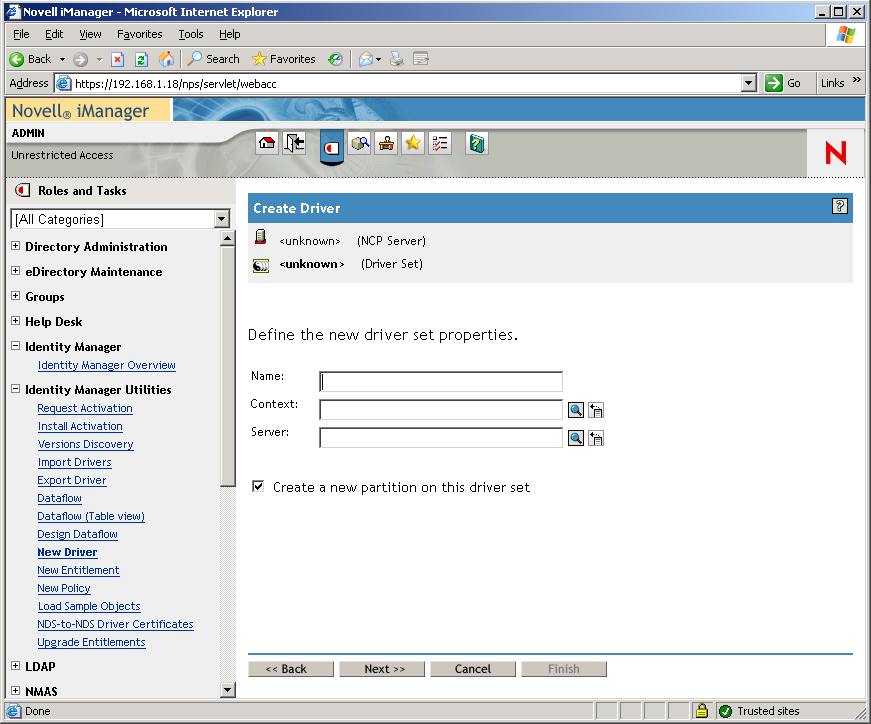This screenshot has height=724, width=871.
Task: Open the Tools menu
Action: pyautogui.click(x=190, y=33)
